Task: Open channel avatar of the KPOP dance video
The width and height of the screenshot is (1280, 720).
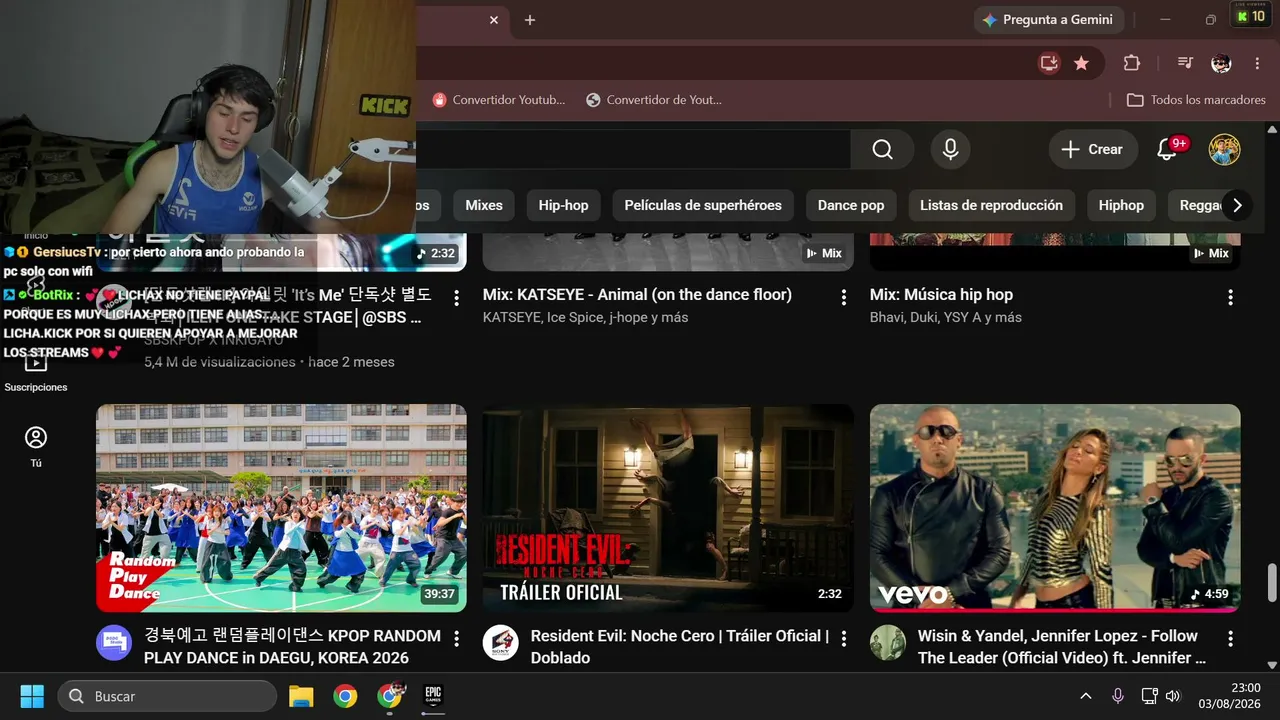Action: pyautogui.click(x=113, y=643)
